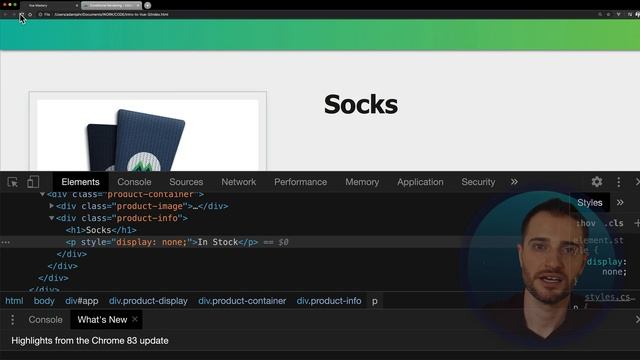Show more Styles pane tabs chevron

tap(620, 202)
